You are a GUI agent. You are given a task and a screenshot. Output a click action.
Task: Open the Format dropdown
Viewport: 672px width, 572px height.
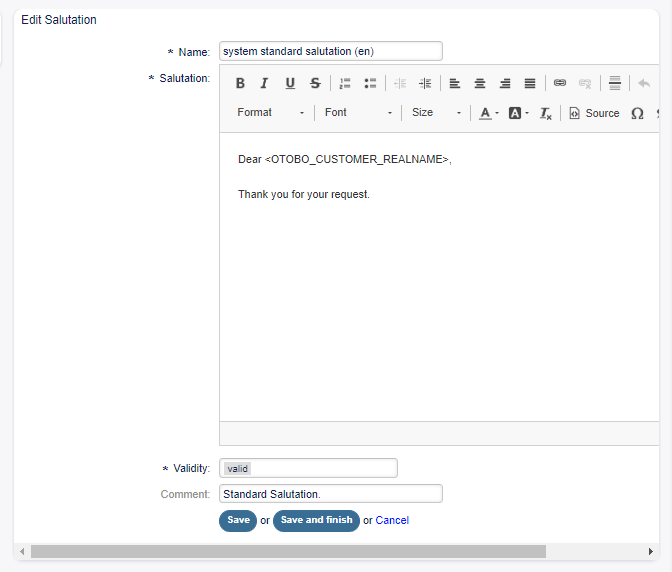[270, 113]
